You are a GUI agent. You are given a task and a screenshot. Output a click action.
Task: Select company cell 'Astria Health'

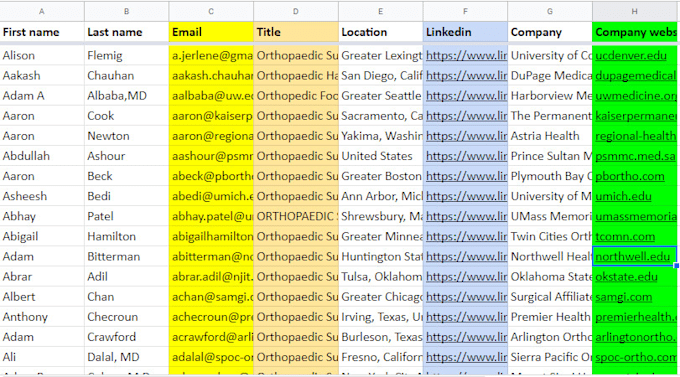(x=550, y=136)
